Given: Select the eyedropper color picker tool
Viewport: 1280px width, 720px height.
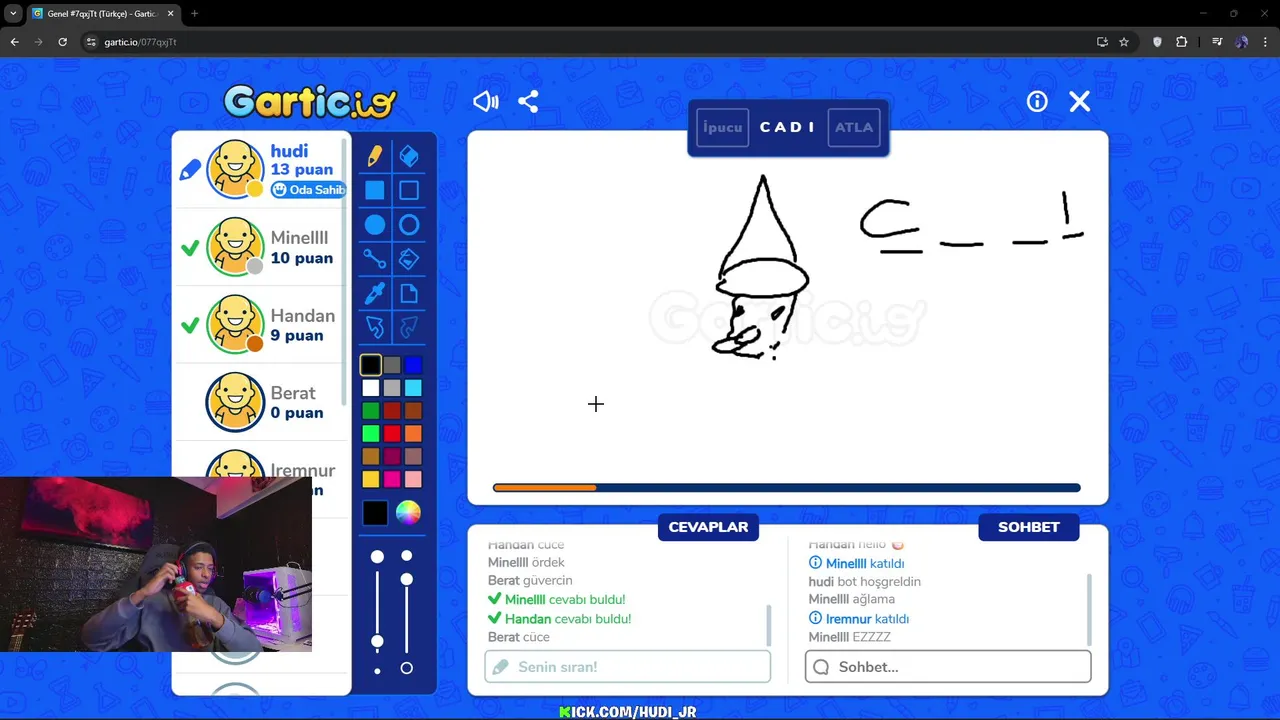Looking at the screenshot, I should tap(375, 293).
